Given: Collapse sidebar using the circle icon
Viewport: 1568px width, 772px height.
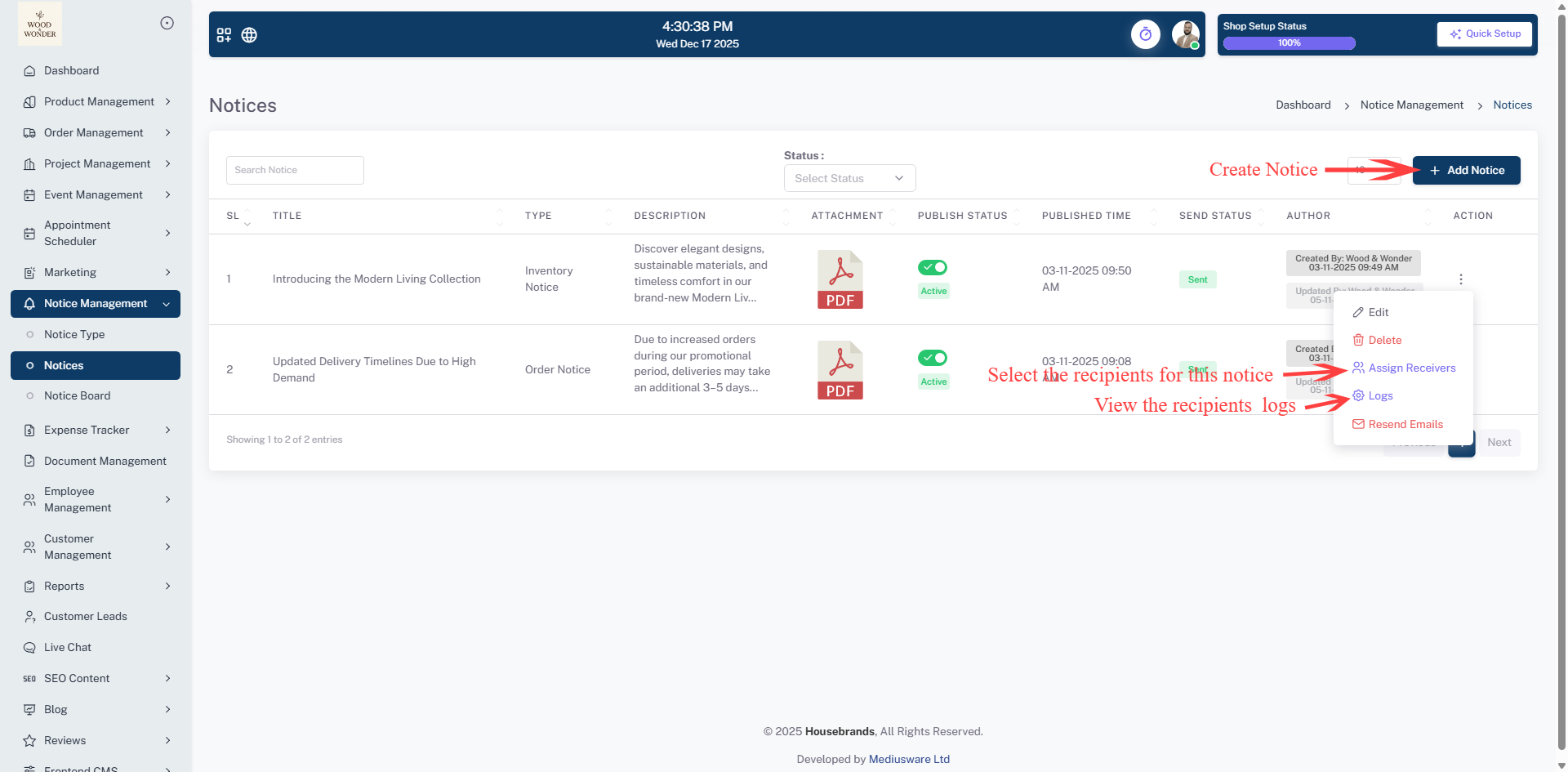Looking at the screenshot, I should [167, 23].
